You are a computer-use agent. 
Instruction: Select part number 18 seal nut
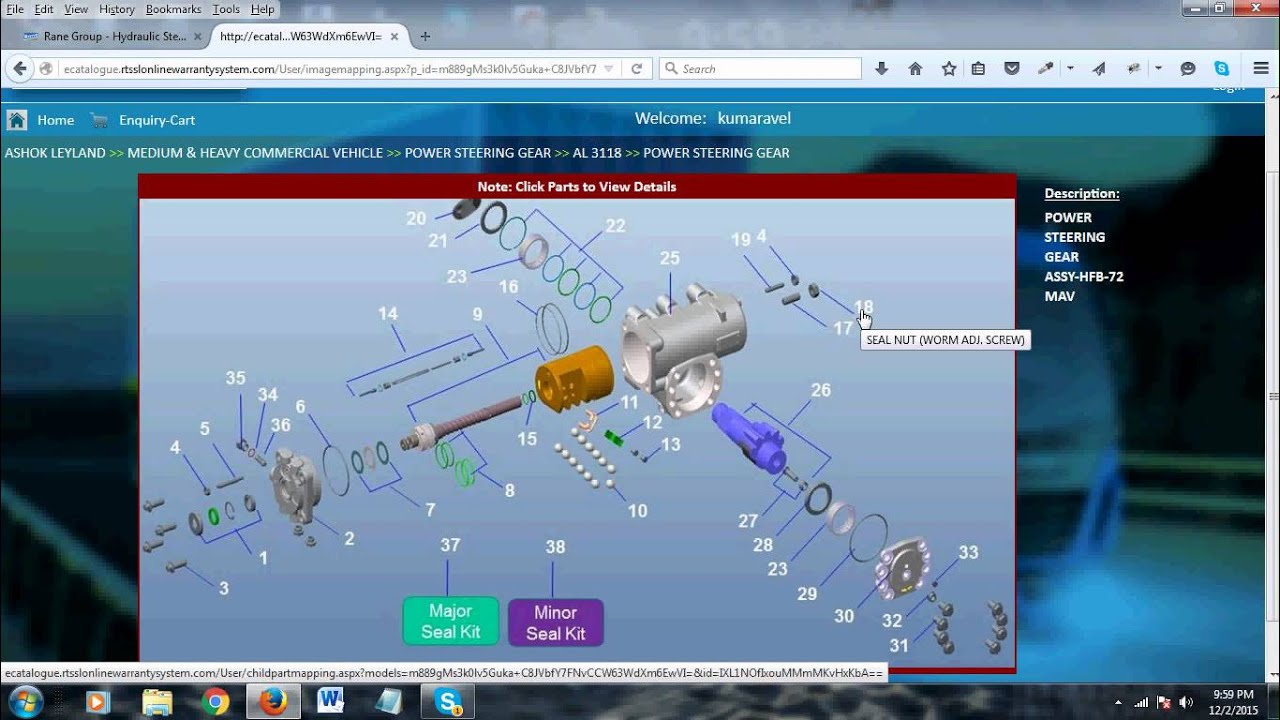864,307
